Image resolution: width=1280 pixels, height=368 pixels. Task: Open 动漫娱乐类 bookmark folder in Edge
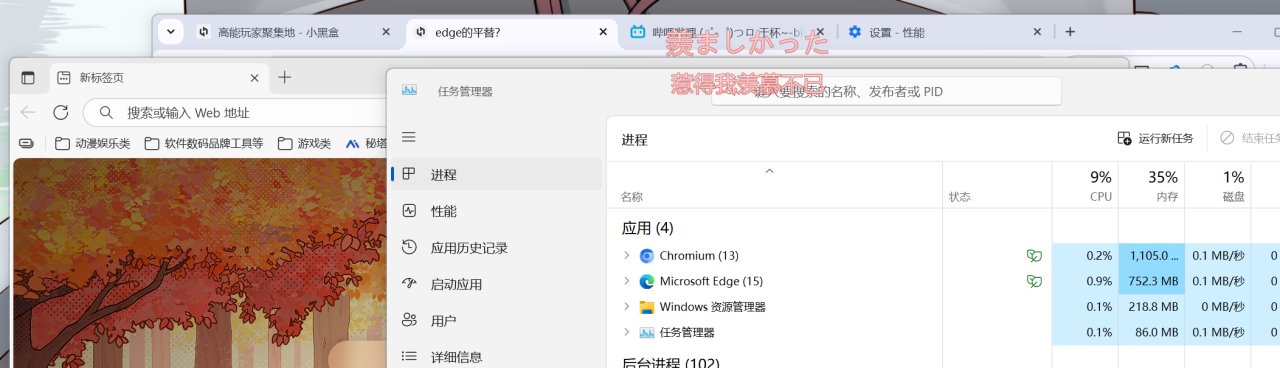click(x=92, y=143)
